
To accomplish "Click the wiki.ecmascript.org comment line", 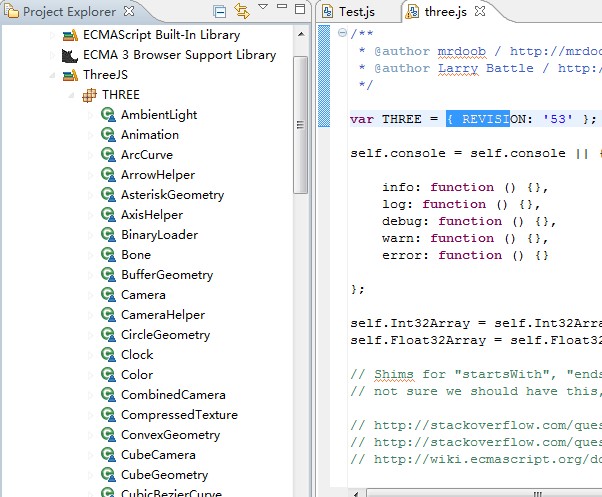I will tap(476, 459).
